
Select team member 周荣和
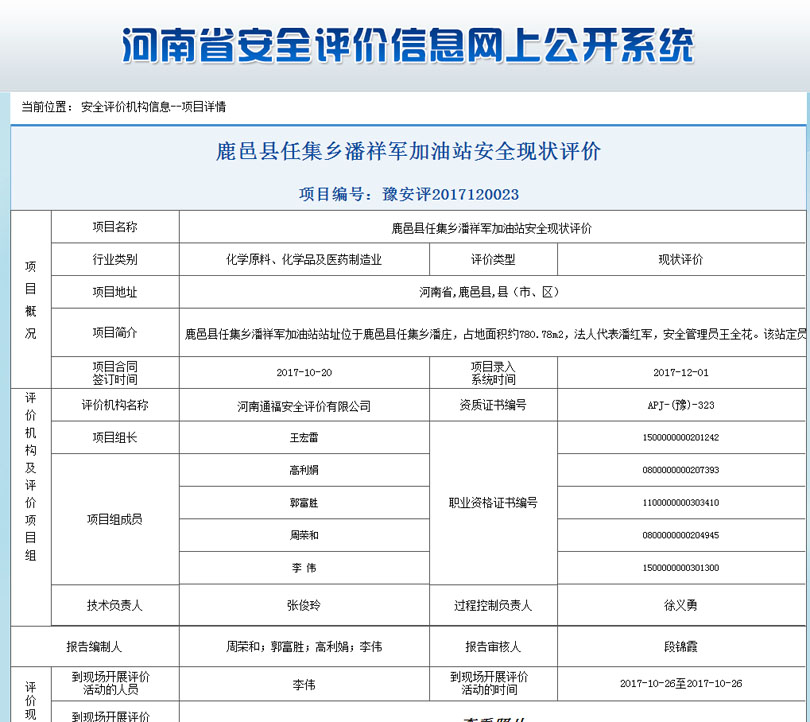pyautogui.click(x=304, y=536)
